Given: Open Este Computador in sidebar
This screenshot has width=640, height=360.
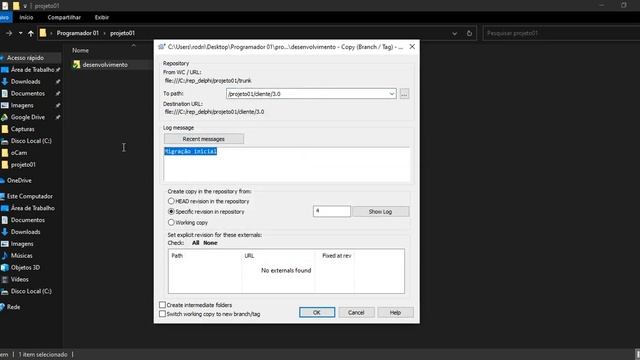Looking at the screenshot, I should 29,196.
